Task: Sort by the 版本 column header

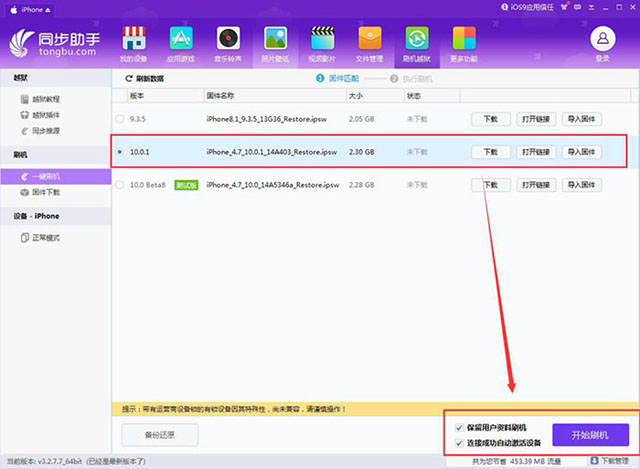Action: pyautogui.click(x=165, y=96)
